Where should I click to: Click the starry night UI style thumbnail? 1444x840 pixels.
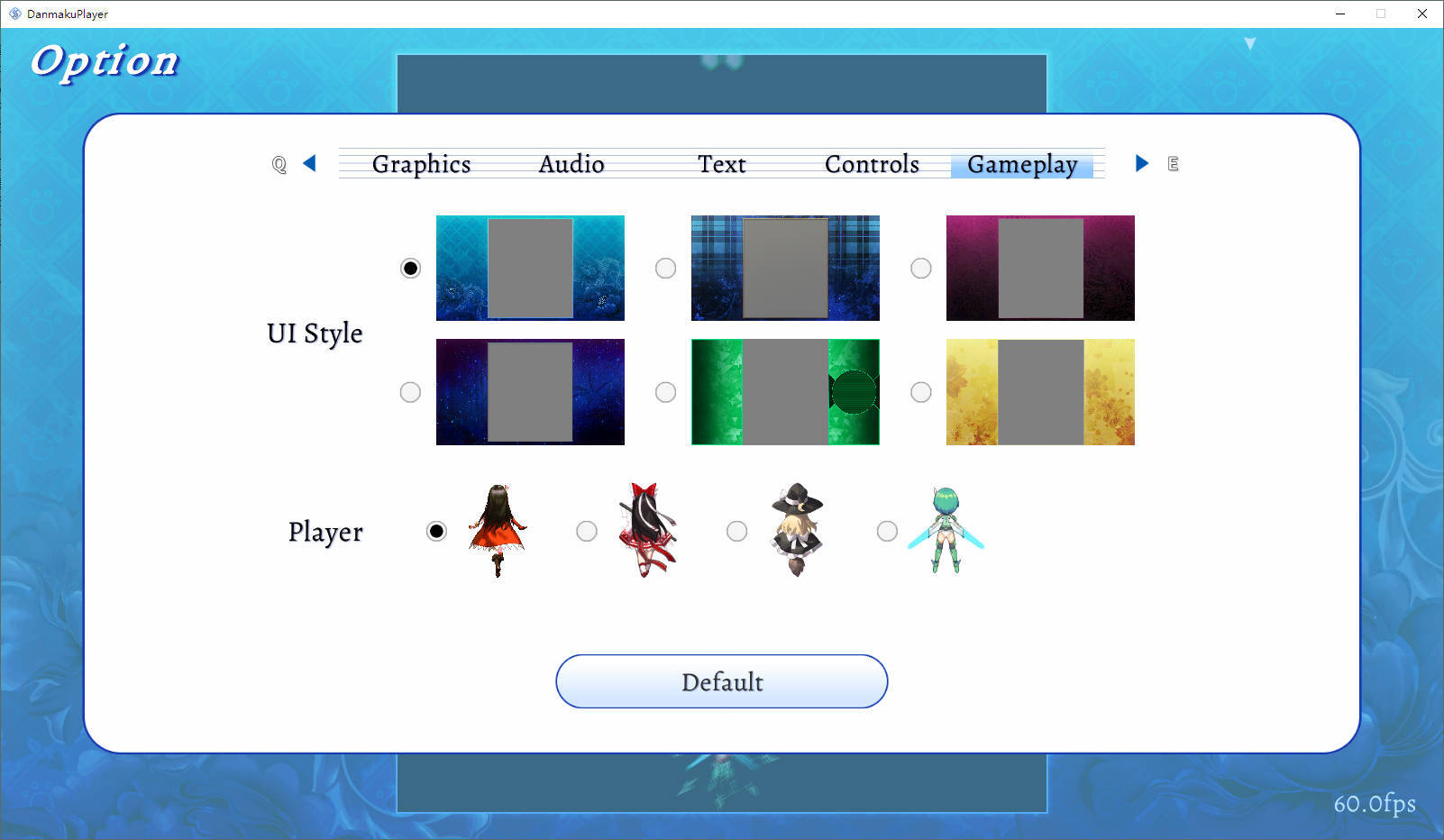tap(530, 392)
